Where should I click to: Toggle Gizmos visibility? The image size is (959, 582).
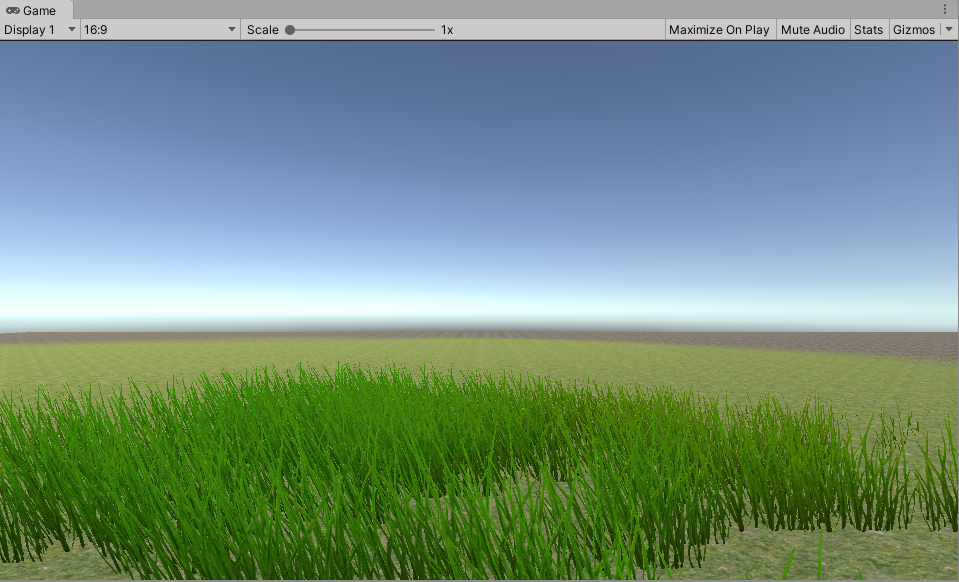tap(914, 29)
